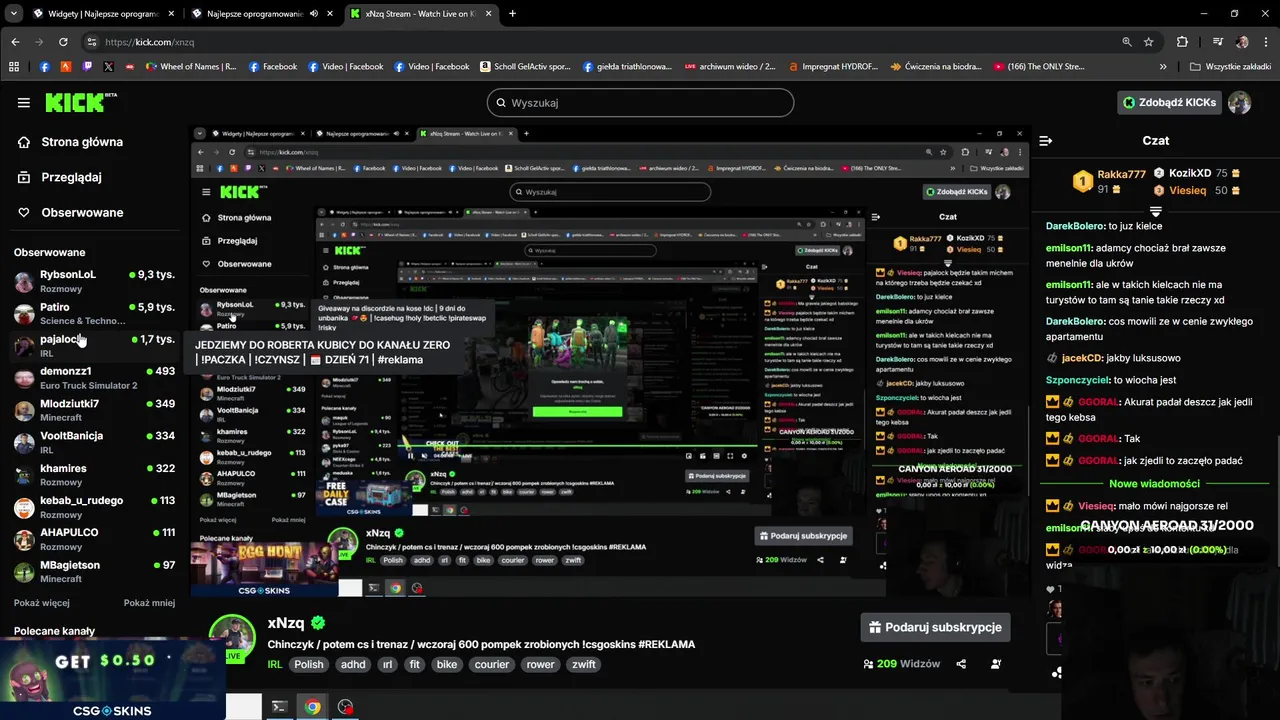Select the AHAPULCO channel row
This screenshot has height=720, width=1280.
[x=95, y=539]
